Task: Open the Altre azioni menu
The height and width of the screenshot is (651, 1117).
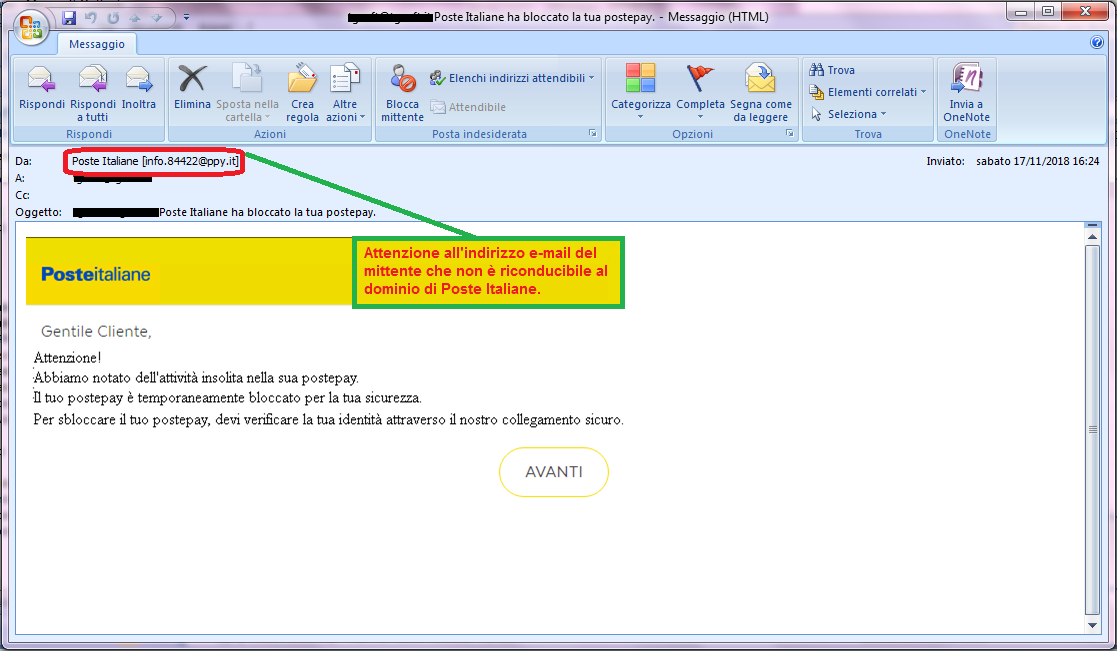Action: (x=345, y=93)
